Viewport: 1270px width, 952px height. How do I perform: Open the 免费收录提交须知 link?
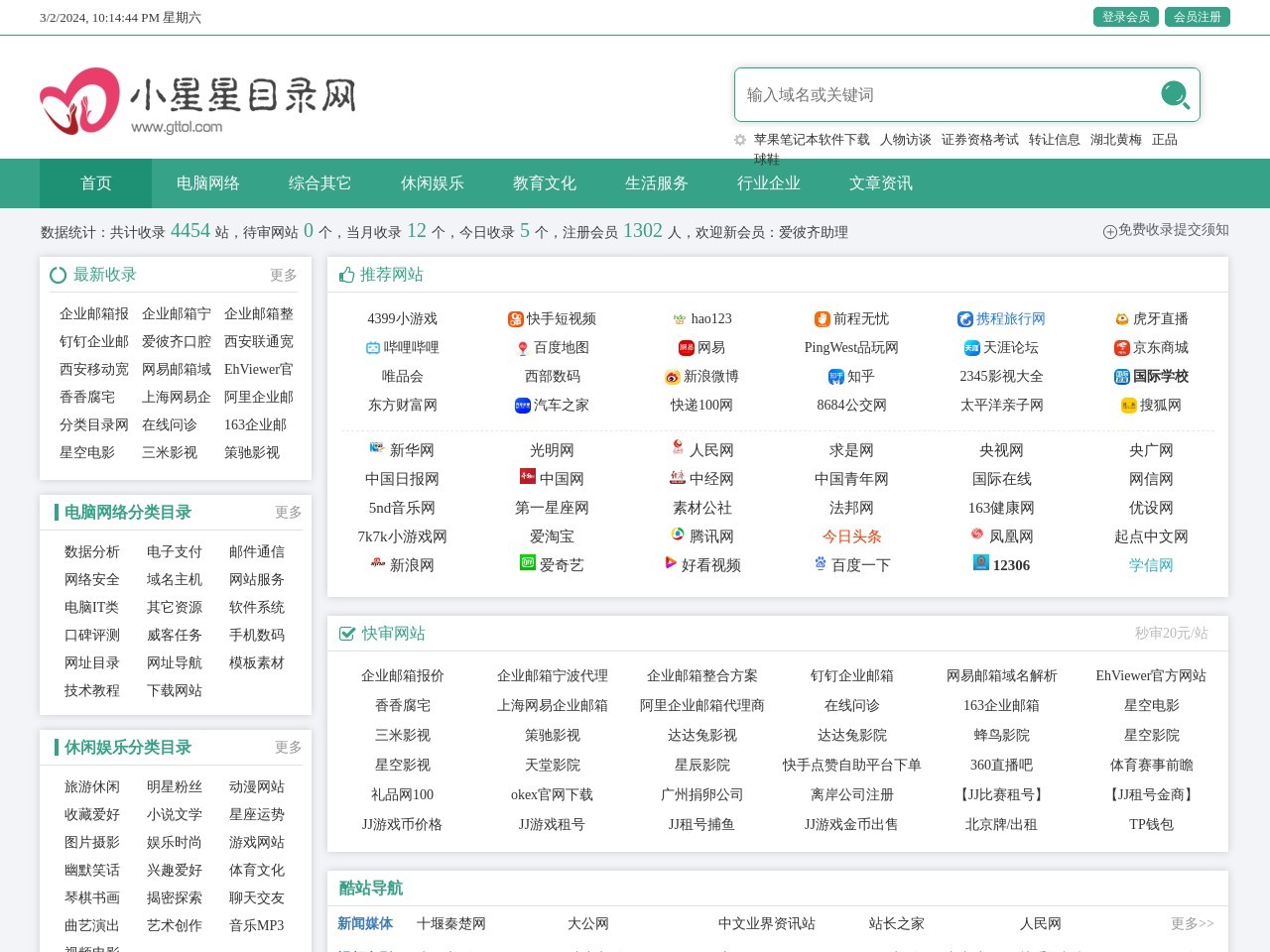click(x=1168, y=230)
